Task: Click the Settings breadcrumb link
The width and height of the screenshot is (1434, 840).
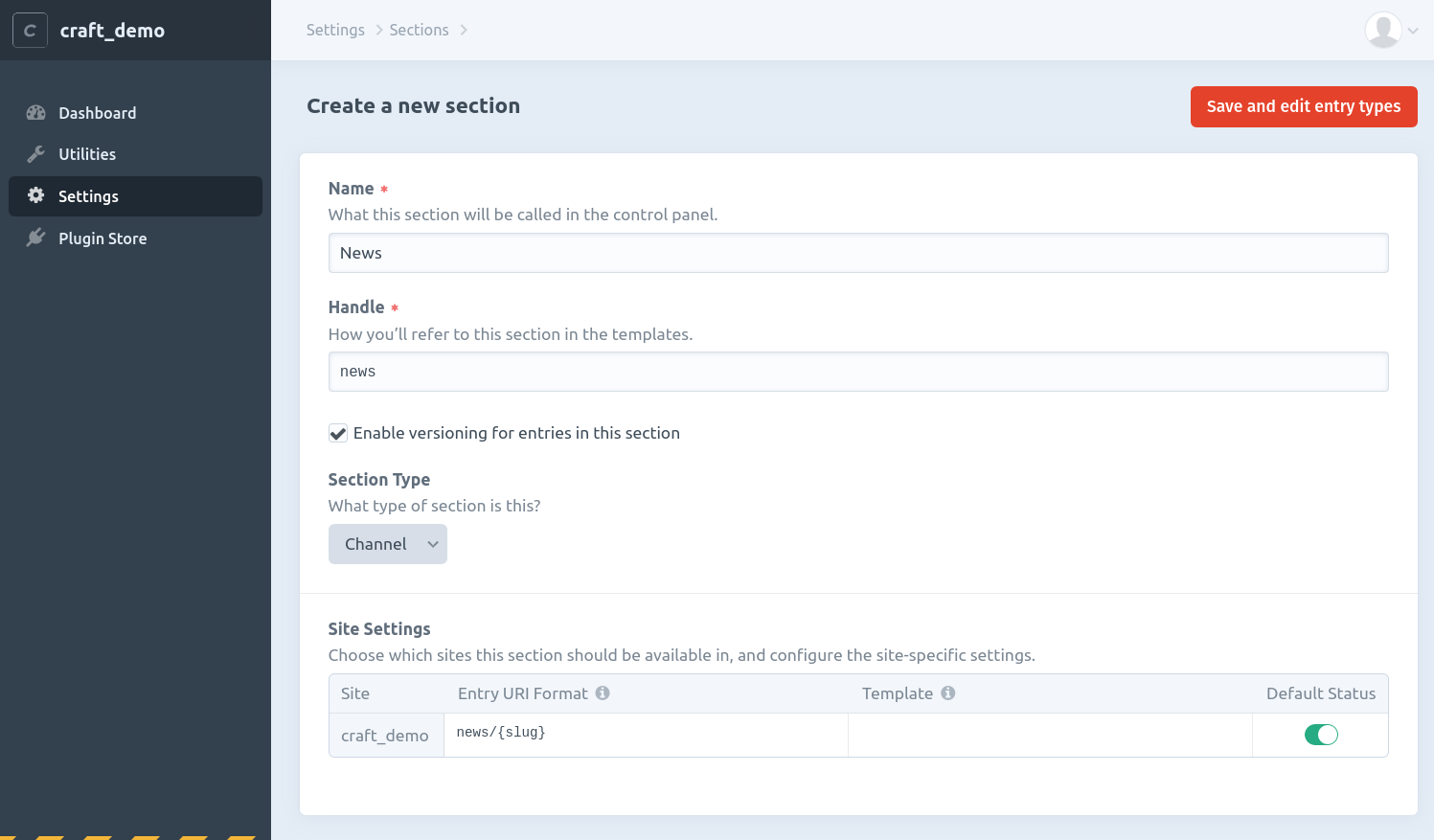Action: [335, 30]
